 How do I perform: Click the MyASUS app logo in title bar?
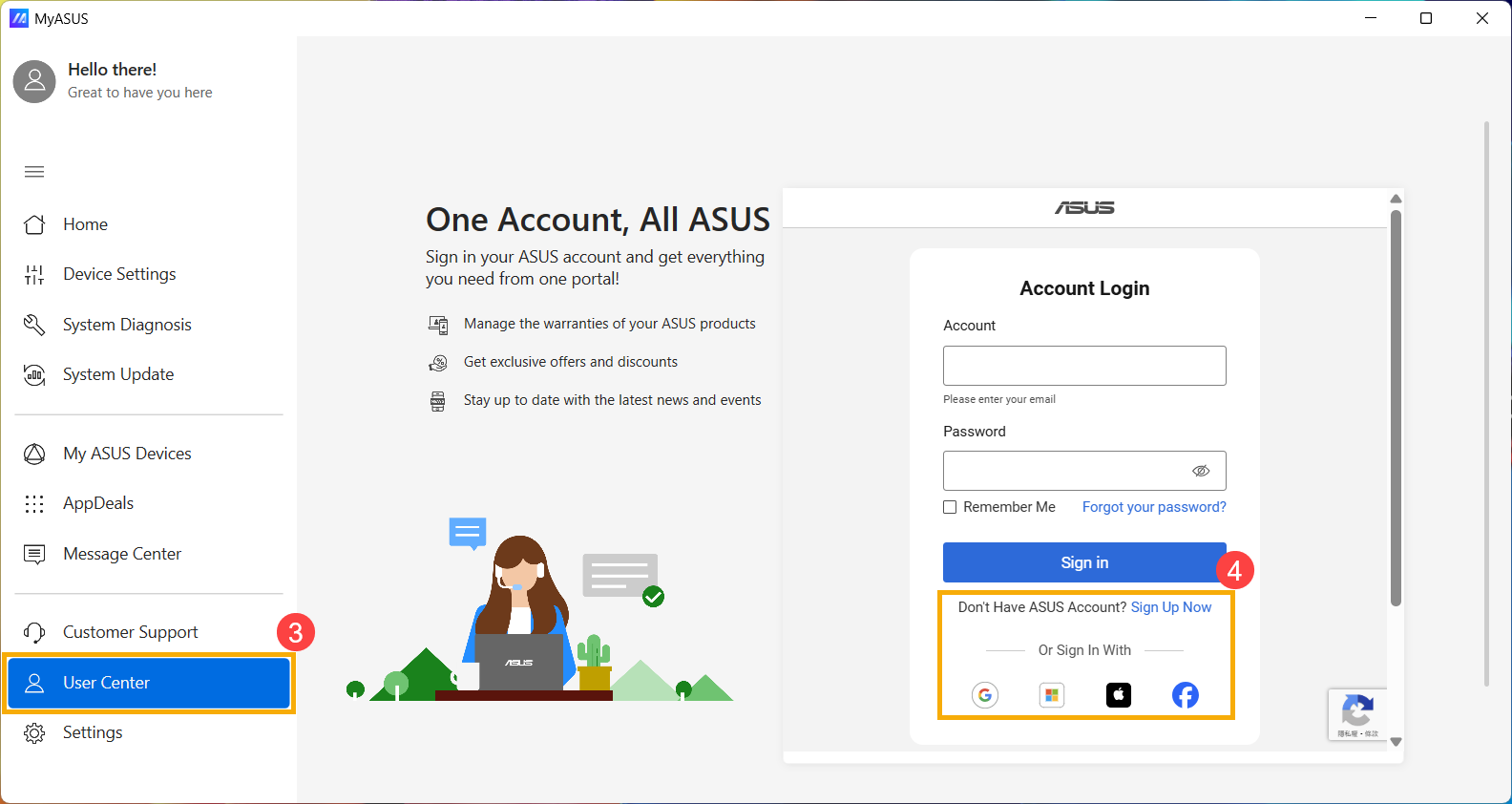[x=19, y=18]
